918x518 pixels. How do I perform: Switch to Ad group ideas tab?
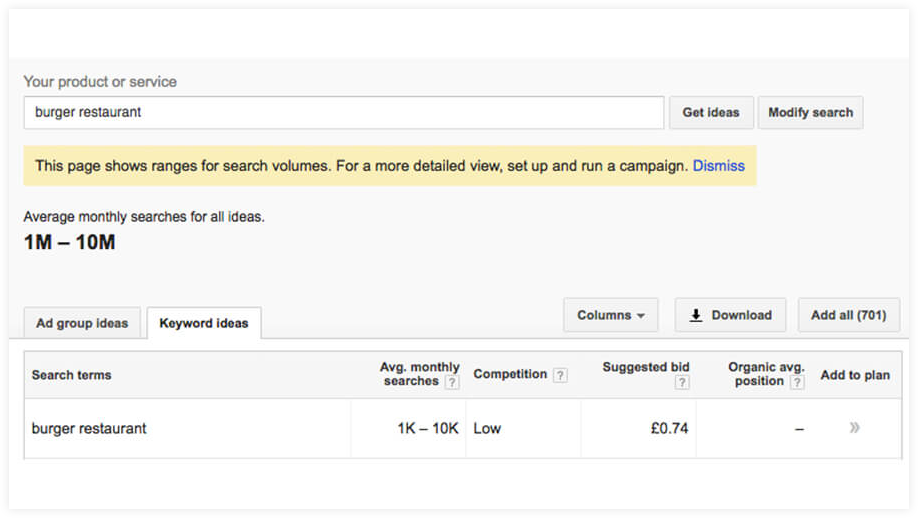click(82, 323)
